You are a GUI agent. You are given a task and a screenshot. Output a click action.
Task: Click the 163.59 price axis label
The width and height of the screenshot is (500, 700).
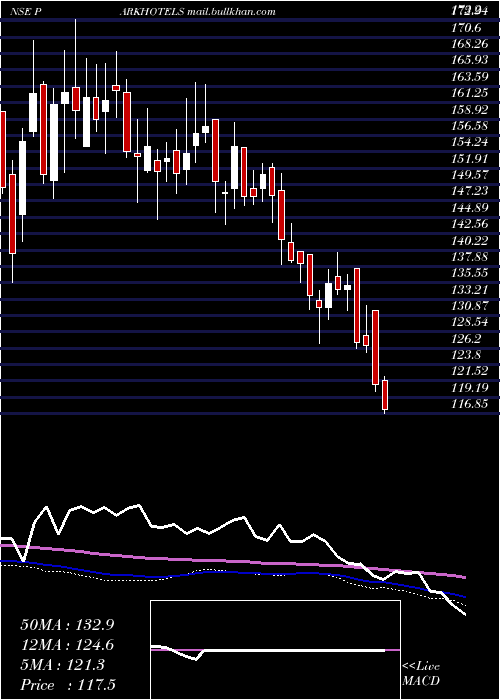[471, 77]
